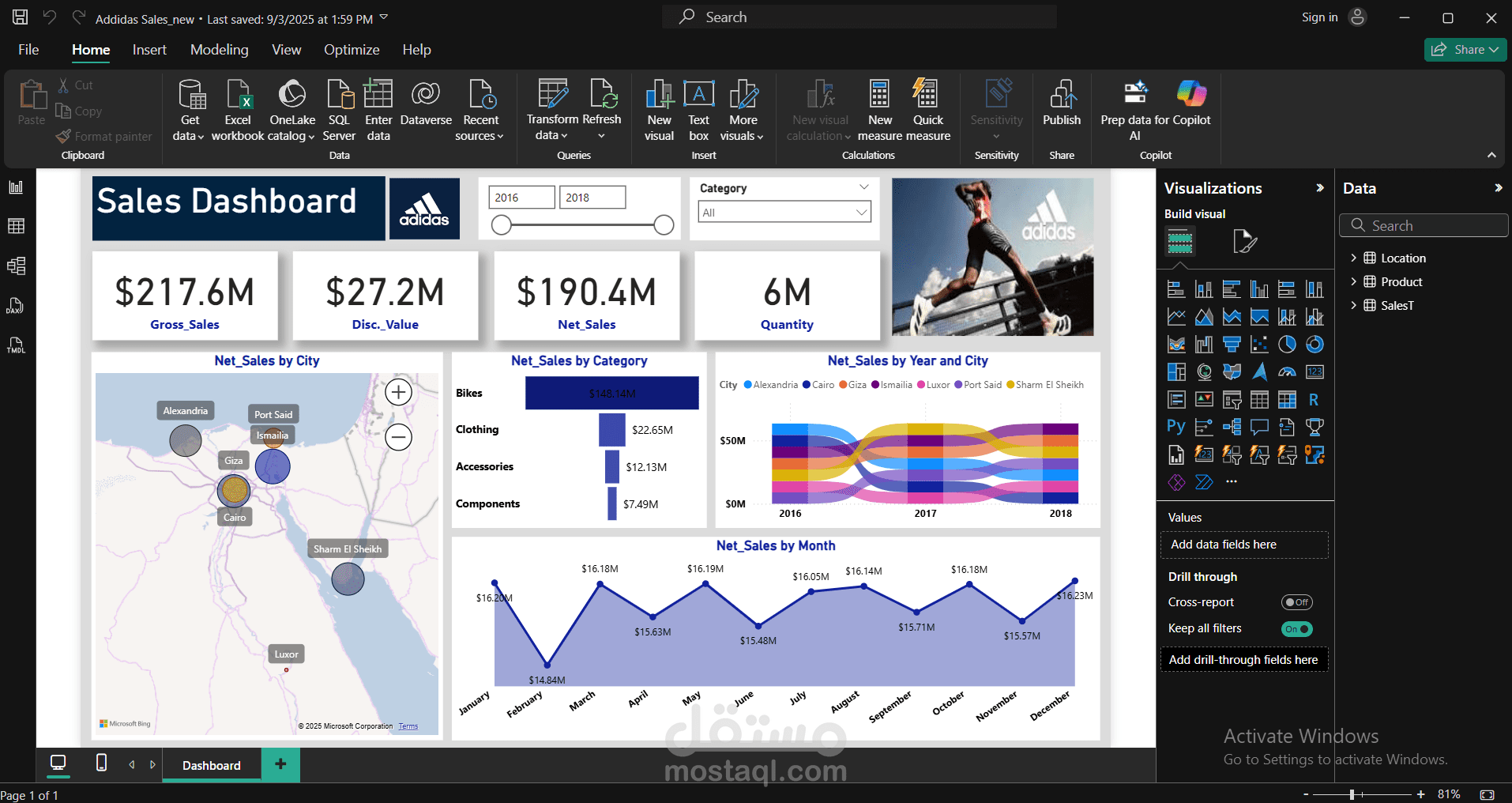This screenshot has width=1512, height=803.
Task: Select the Python visual icon
Action: coord(1176,427)
